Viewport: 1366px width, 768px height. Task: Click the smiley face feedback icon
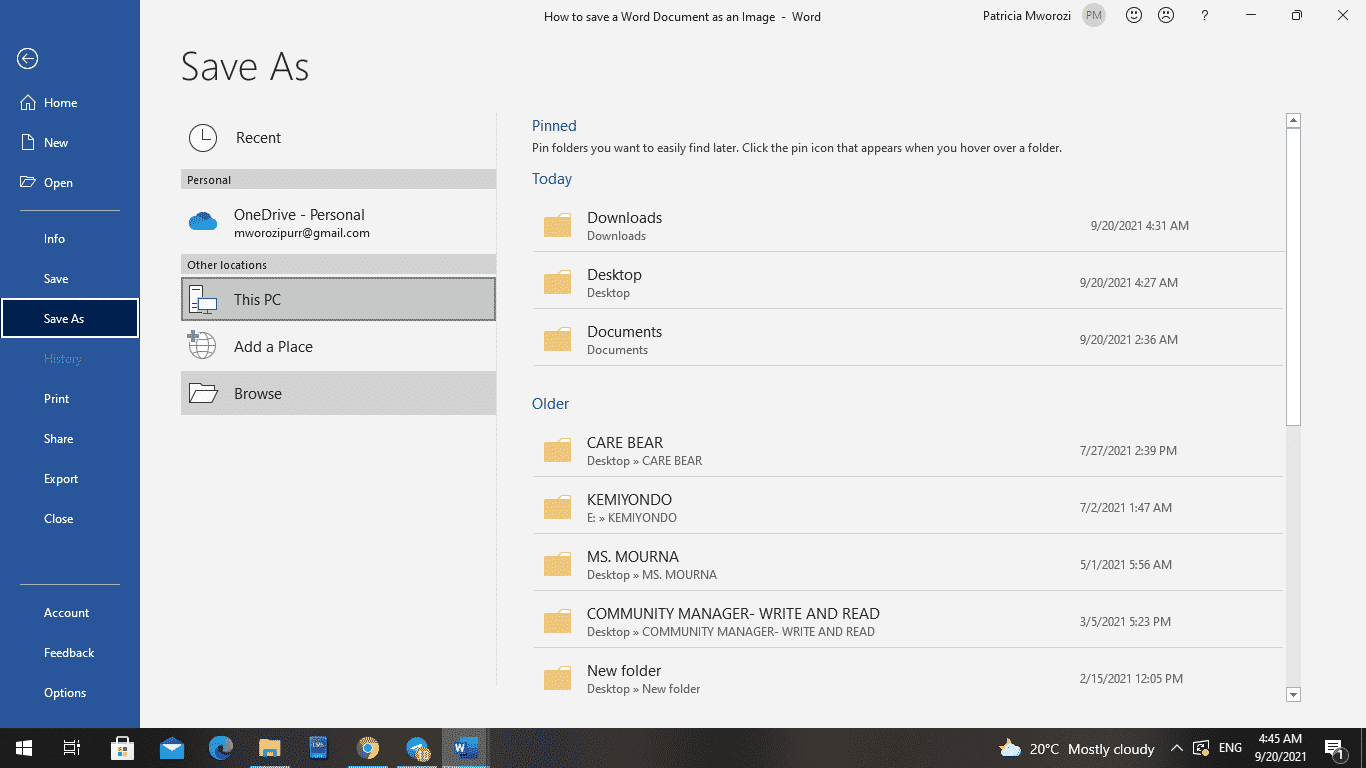click(x=1134, y=16)
